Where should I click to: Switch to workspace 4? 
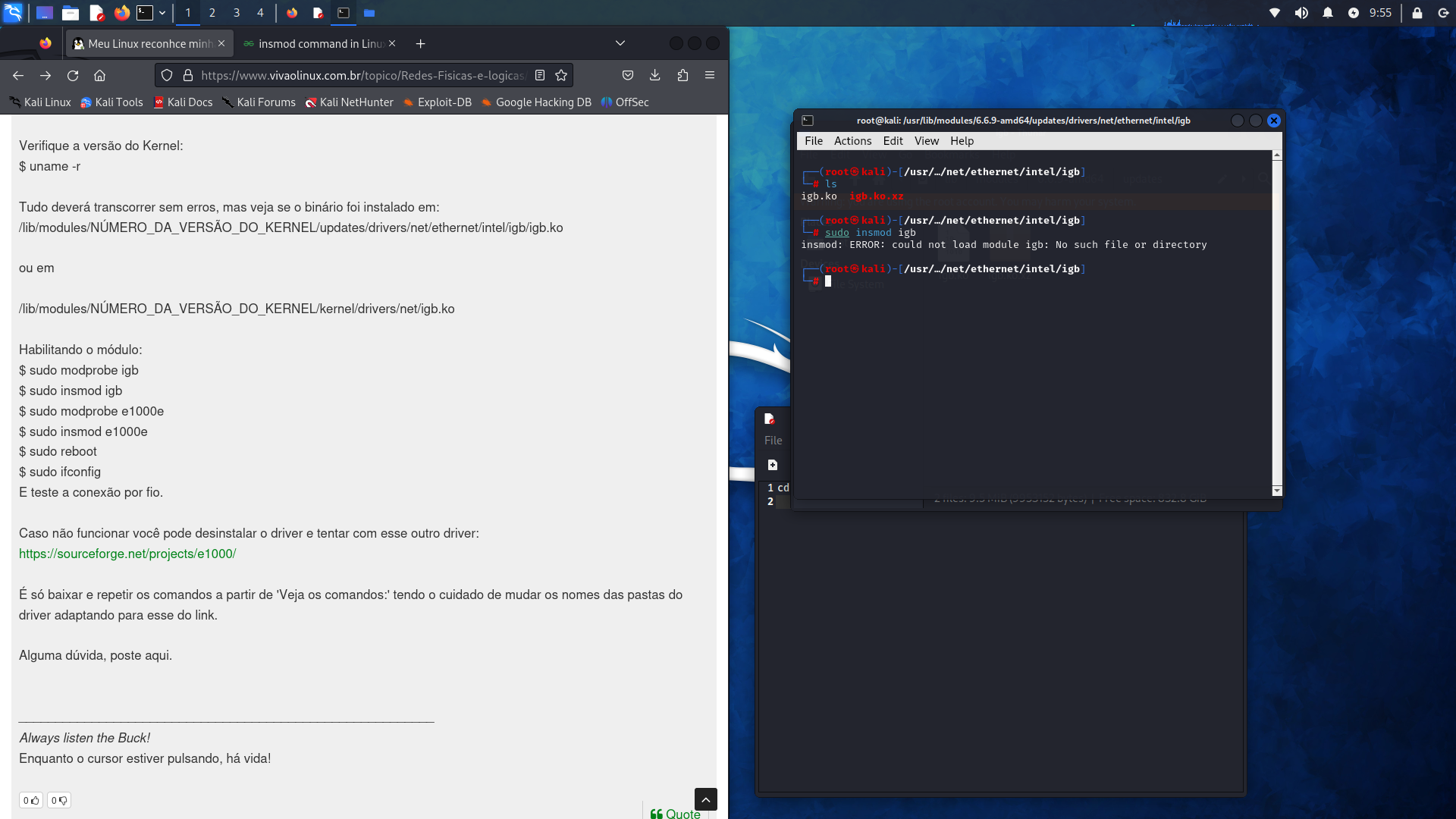[260, 13]
